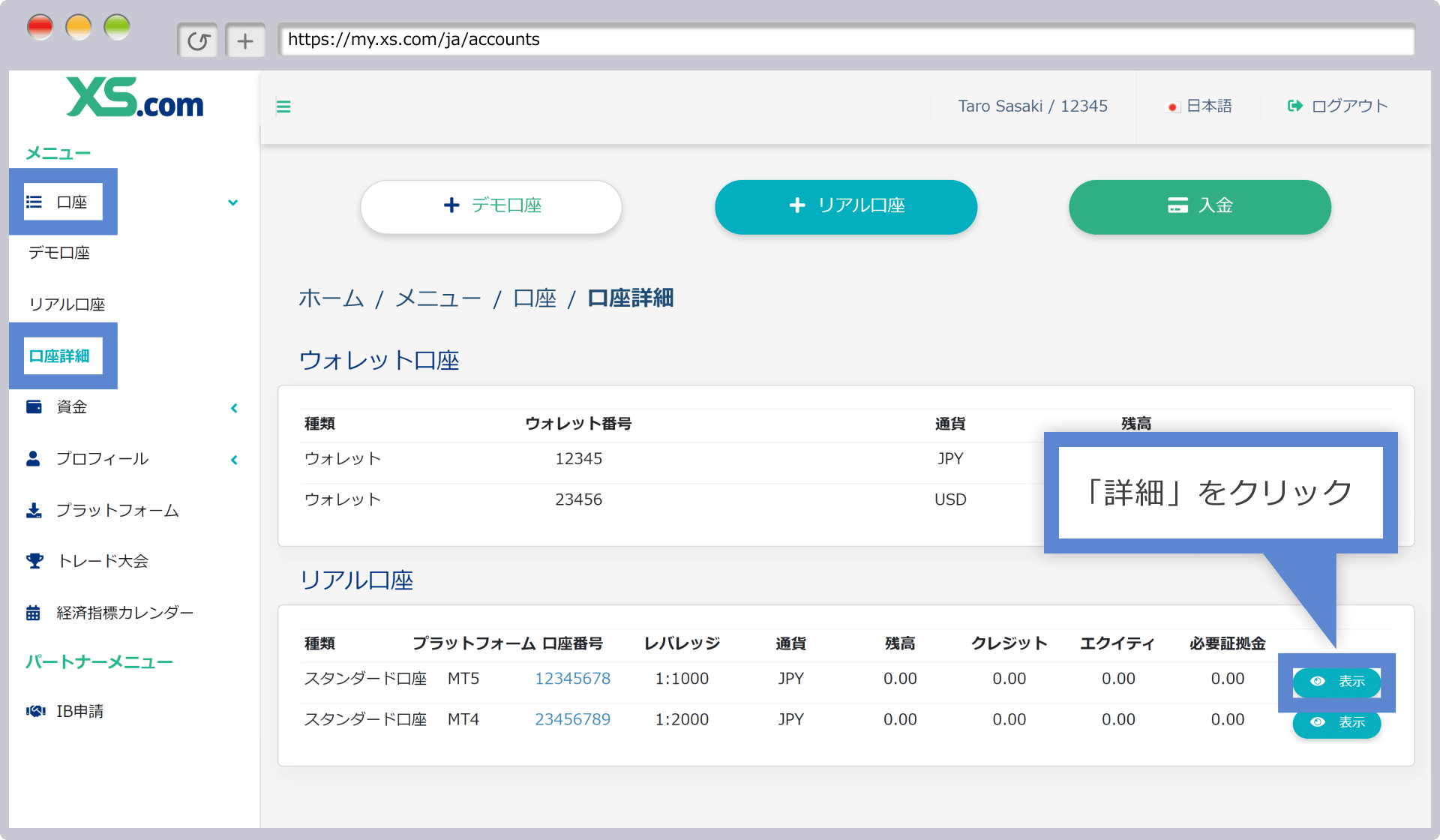Go to メニュー breadcrumb
The image size is (1440, 840).
tap(438, 298)
